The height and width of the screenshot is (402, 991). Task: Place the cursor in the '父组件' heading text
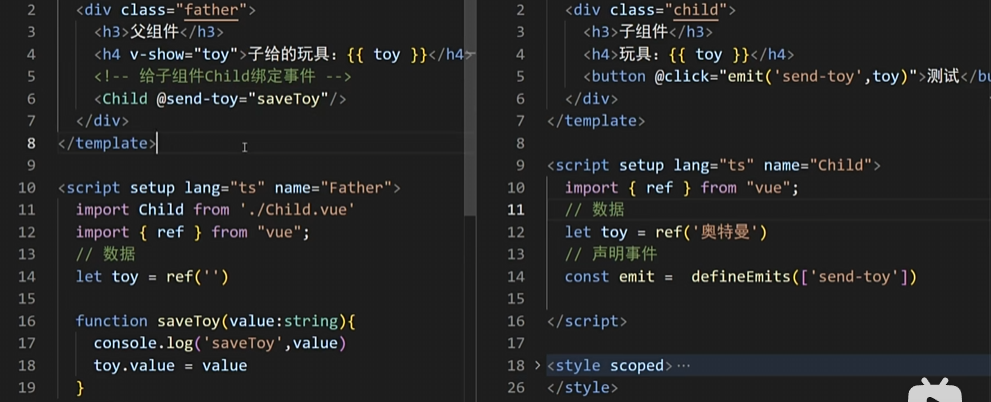point(154,32)
